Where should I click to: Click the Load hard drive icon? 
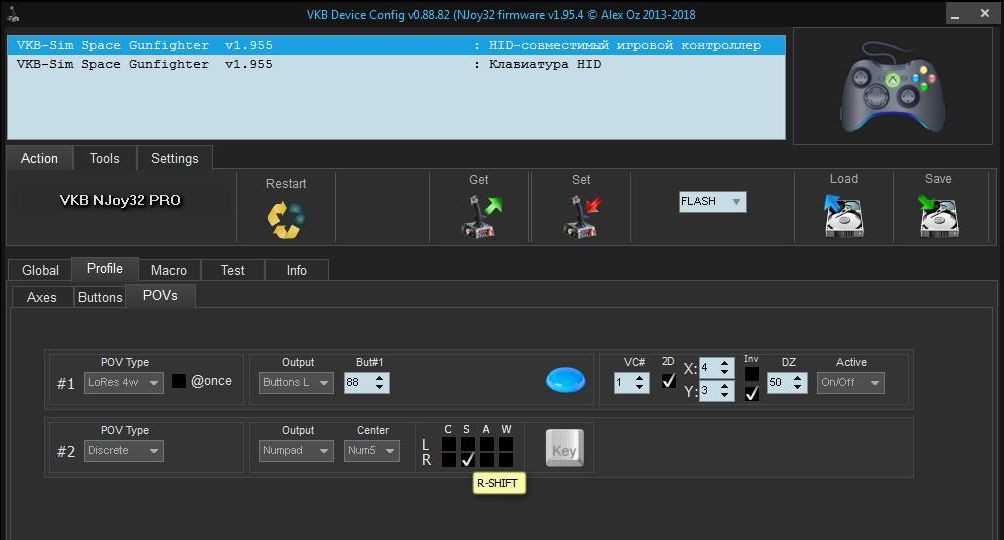pyautogui.click(x=843, y=216)
